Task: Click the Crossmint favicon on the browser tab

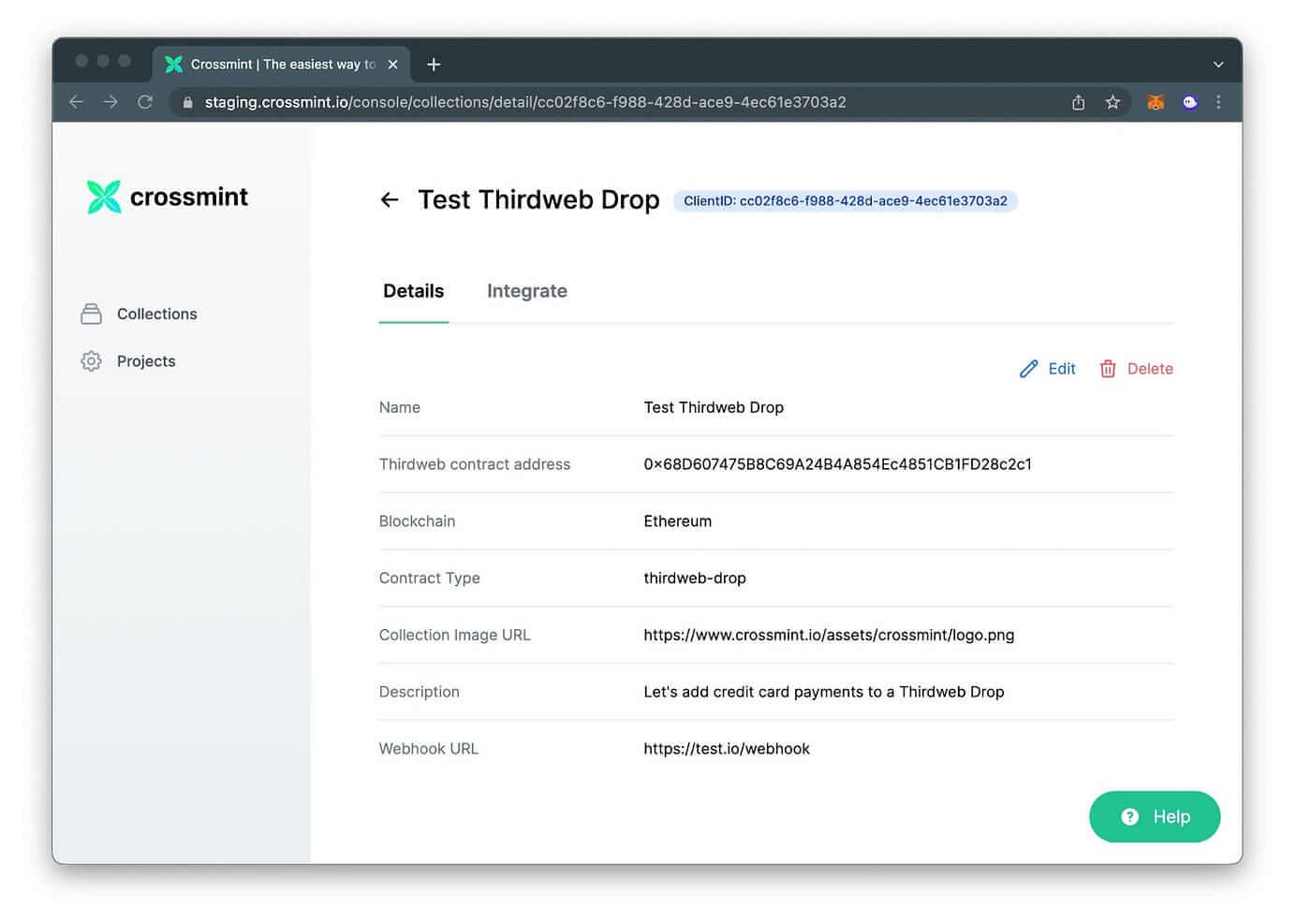Action: [173, 65]
